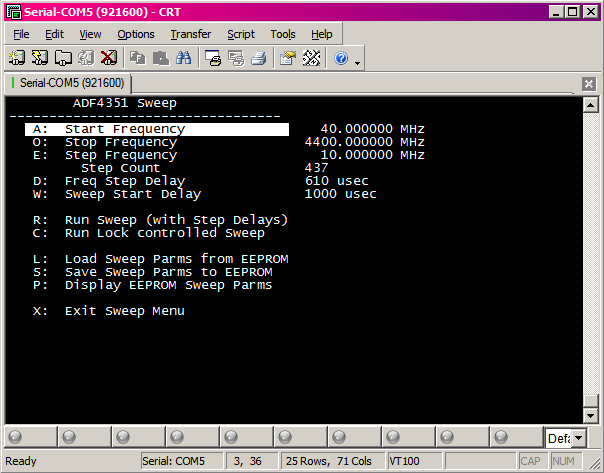Click the step count value '437'
The width and height of the screenshot is (604, 473).
pos(316,168)
